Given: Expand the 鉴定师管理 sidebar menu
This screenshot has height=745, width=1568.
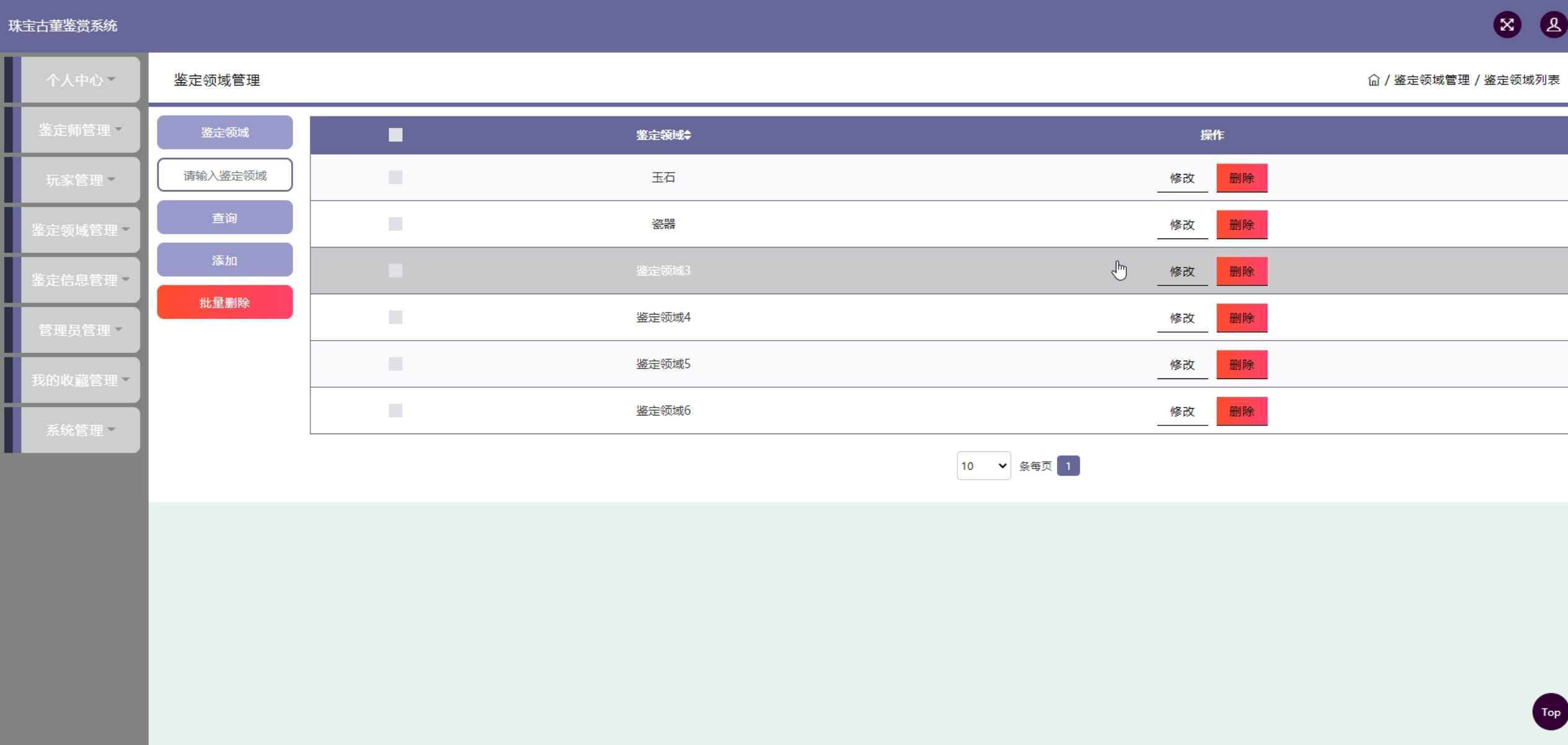Looking at the screenshot, I should pyautogui.click(x=80, y=130).
